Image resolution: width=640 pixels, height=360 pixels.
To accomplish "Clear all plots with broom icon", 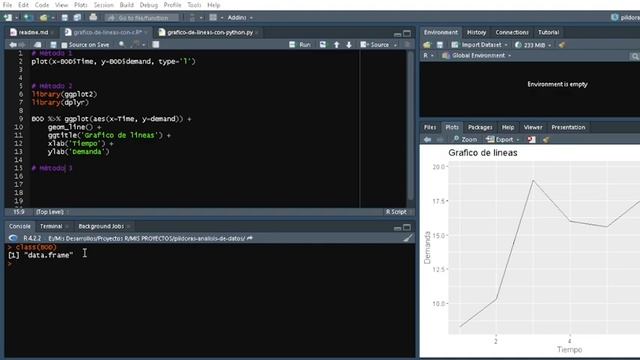I will (545, 140).
